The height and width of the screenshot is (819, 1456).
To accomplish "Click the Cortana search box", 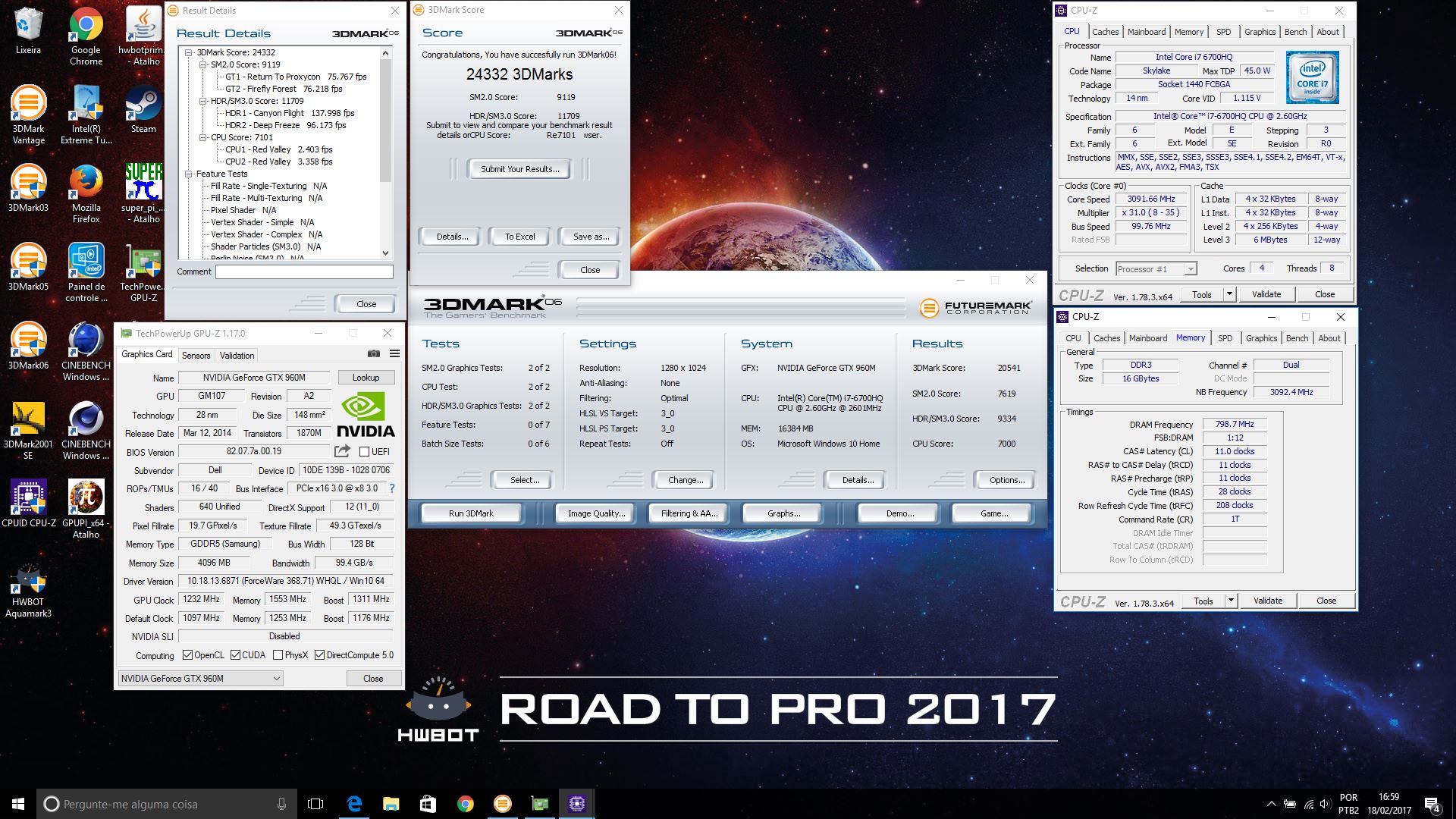I will 165,804.
